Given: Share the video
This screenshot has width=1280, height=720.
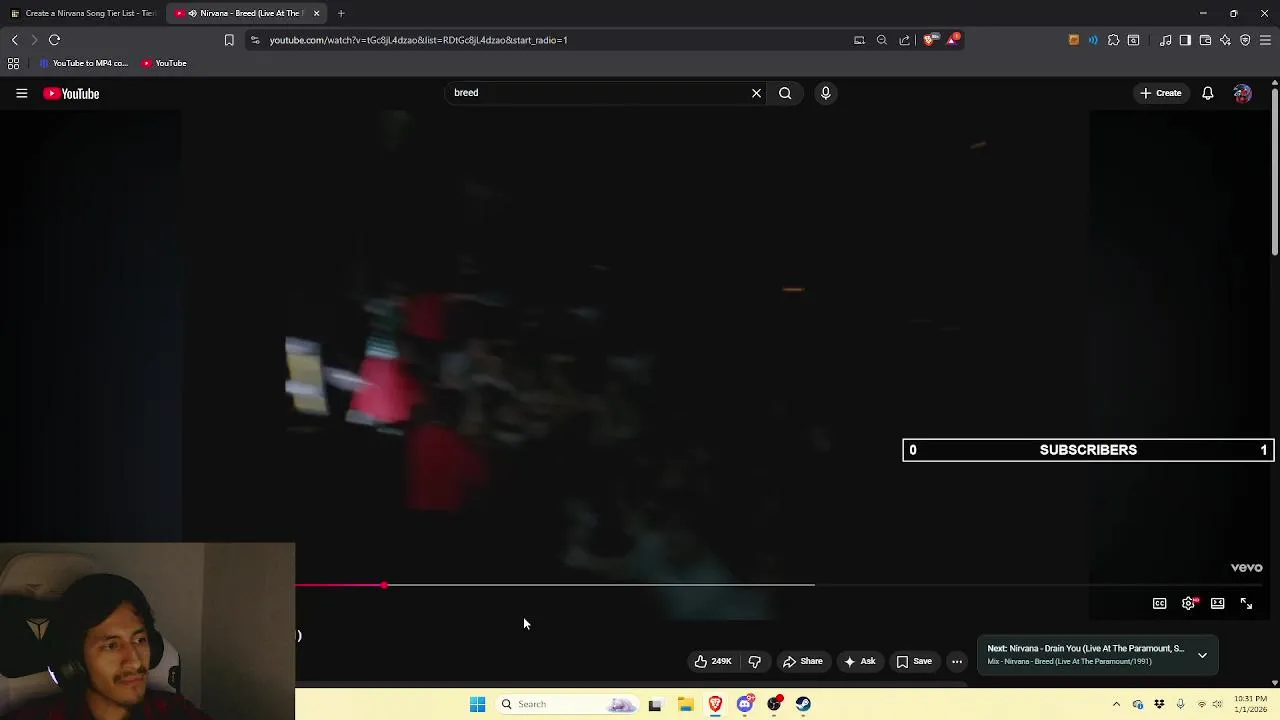Looking at the screenshot, I should 802,661.
